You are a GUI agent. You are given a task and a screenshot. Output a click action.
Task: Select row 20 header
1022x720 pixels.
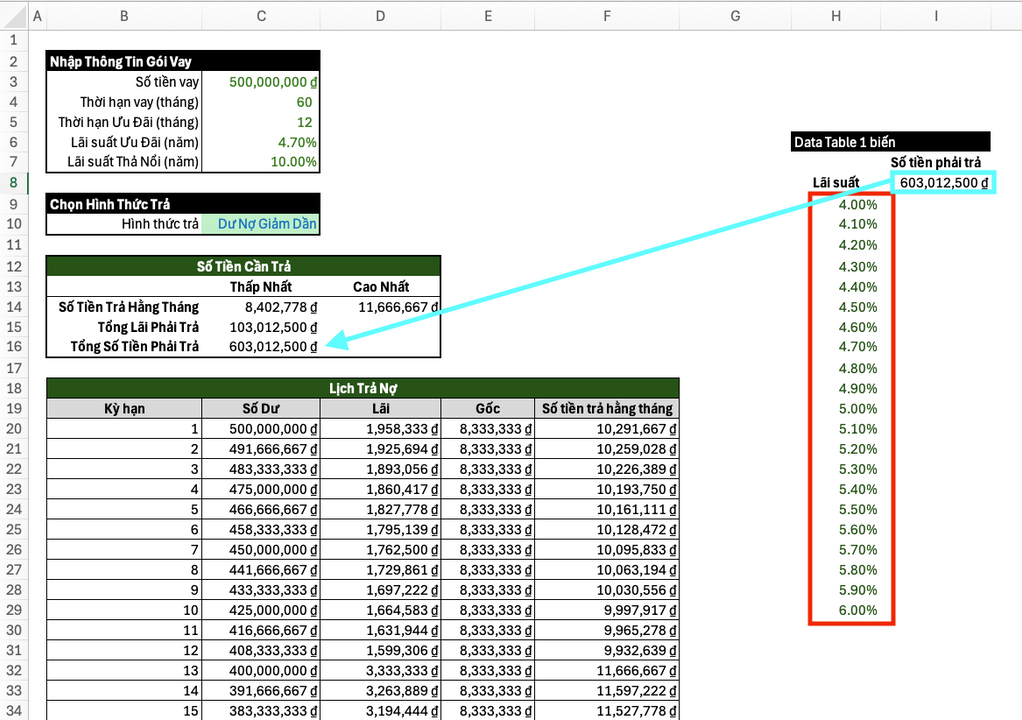[13, 429]
